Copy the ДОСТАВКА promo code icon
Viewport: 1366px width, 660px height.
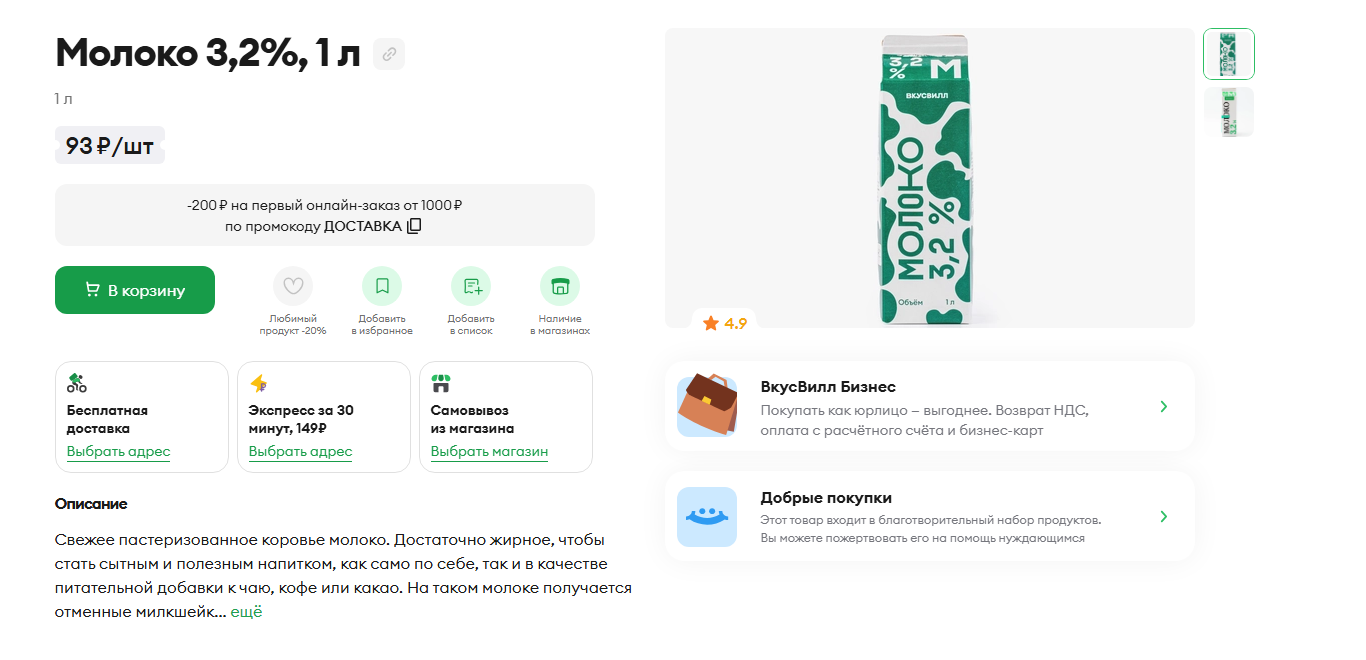414,226
